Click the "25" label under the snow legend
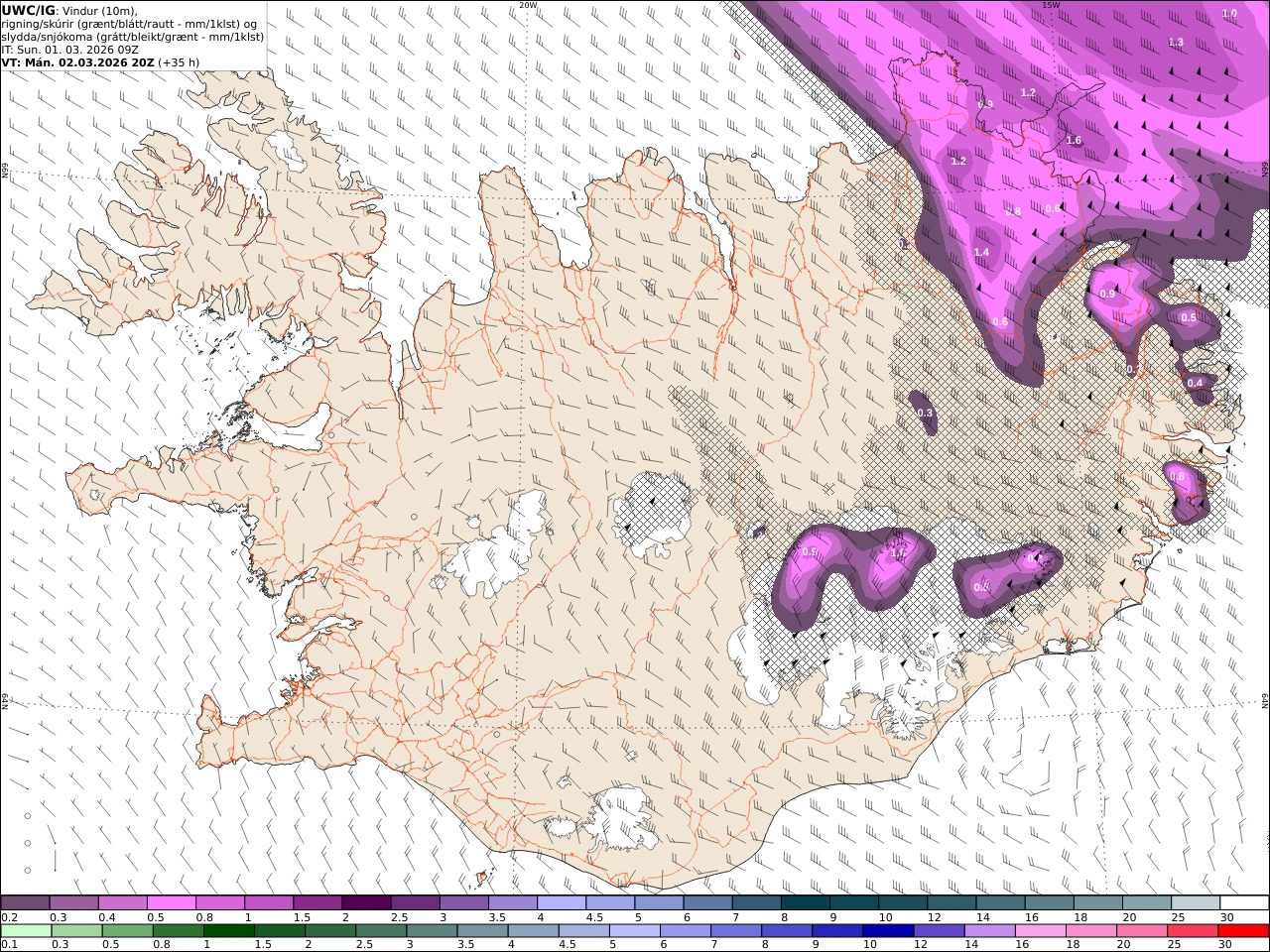 point(1176,917)
